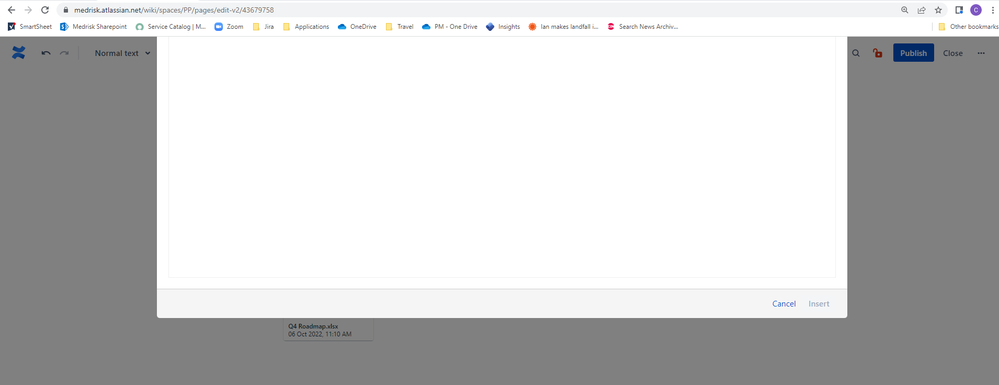This screenshot has height=385, width=999.
Task: Click the Insert button in the dialog
Action: click(x=819, y=303)
